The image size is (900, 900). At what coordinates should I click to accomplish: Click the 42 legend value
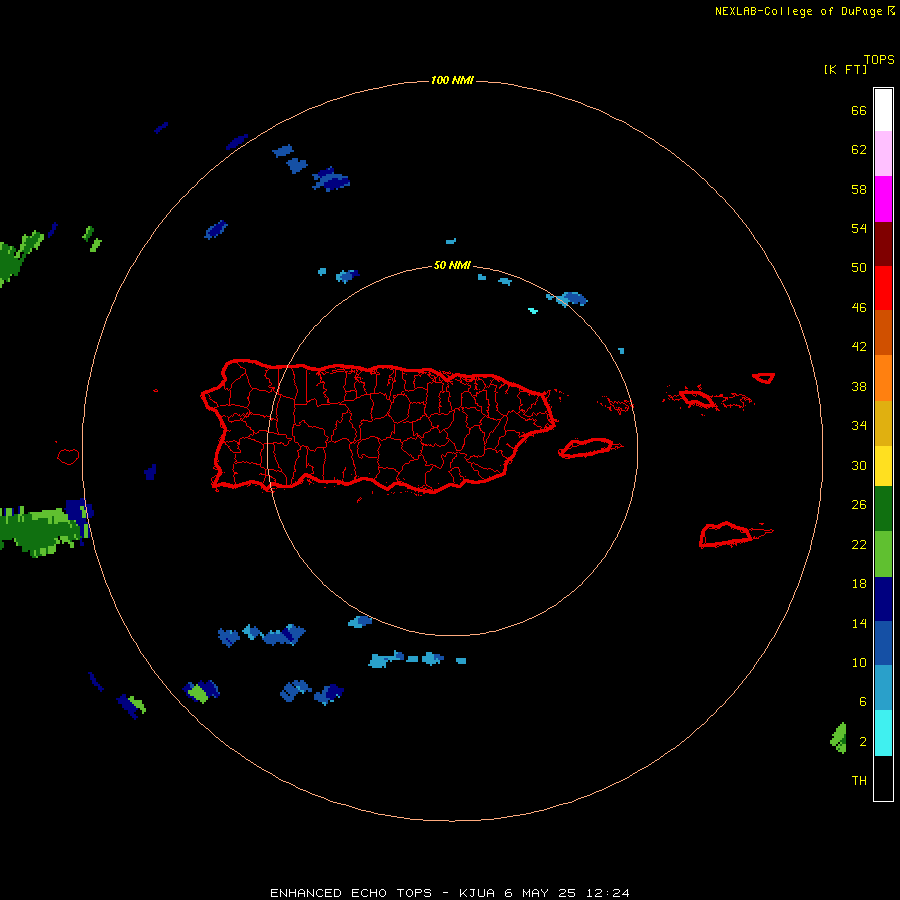[859, 347]
